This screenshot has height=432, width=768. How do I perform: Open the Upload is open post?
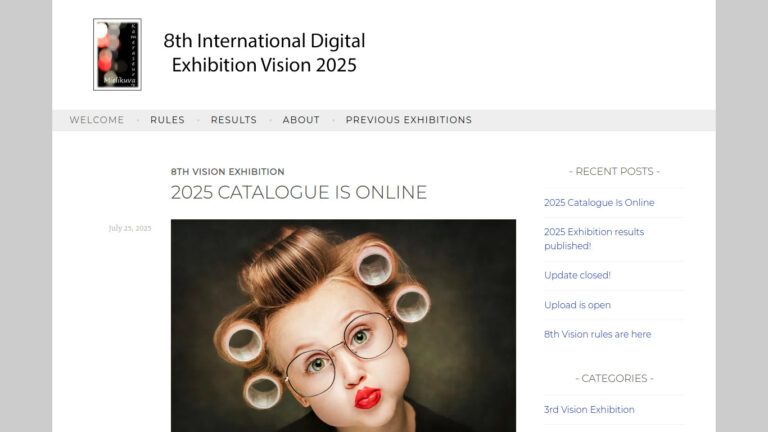577,305
